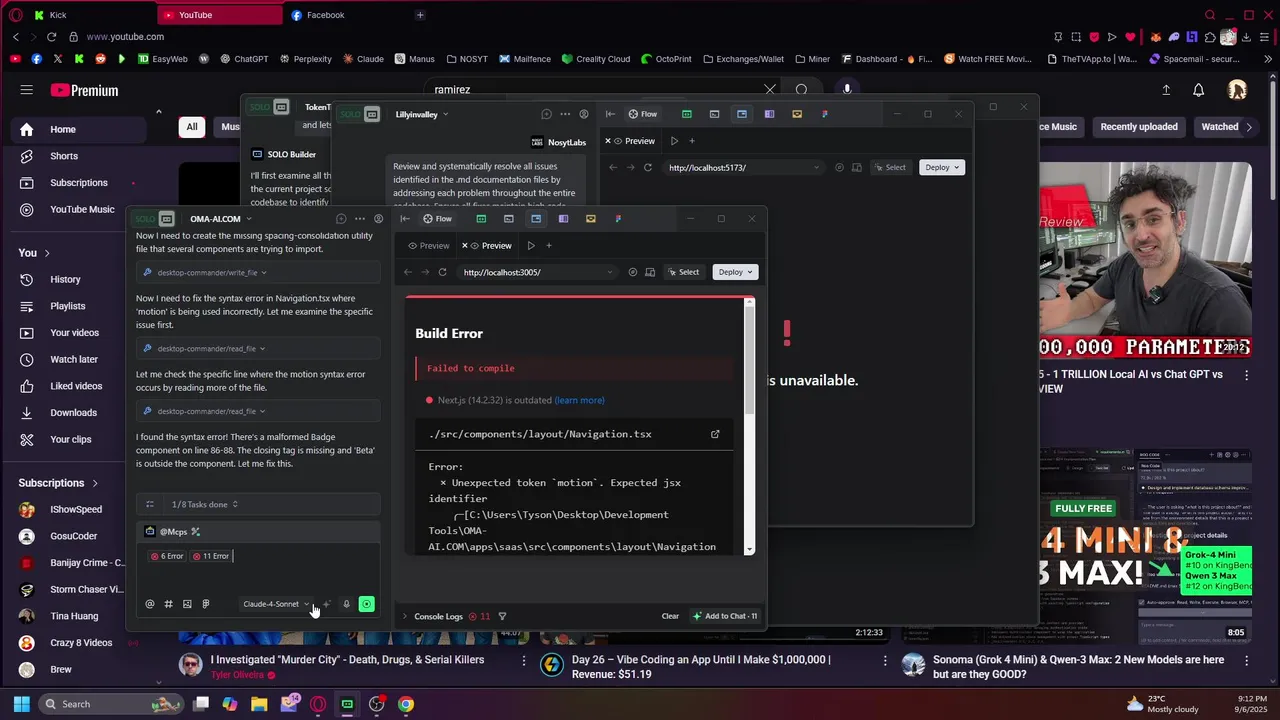
Task: Click the run play icon beside Preview tabs
Action: click(531, 245)
